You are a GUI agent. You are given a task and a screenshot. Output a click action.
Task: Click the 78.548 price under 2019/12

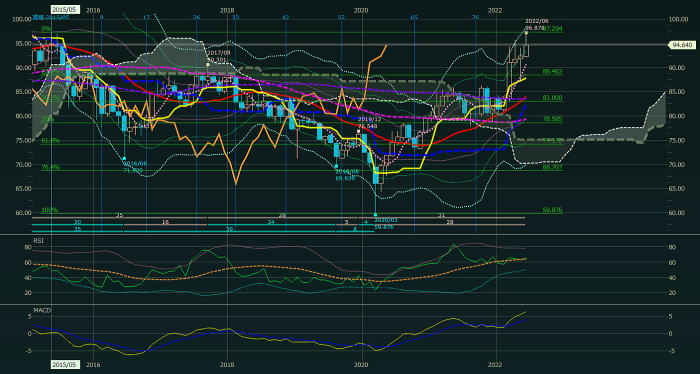[367, 127]
